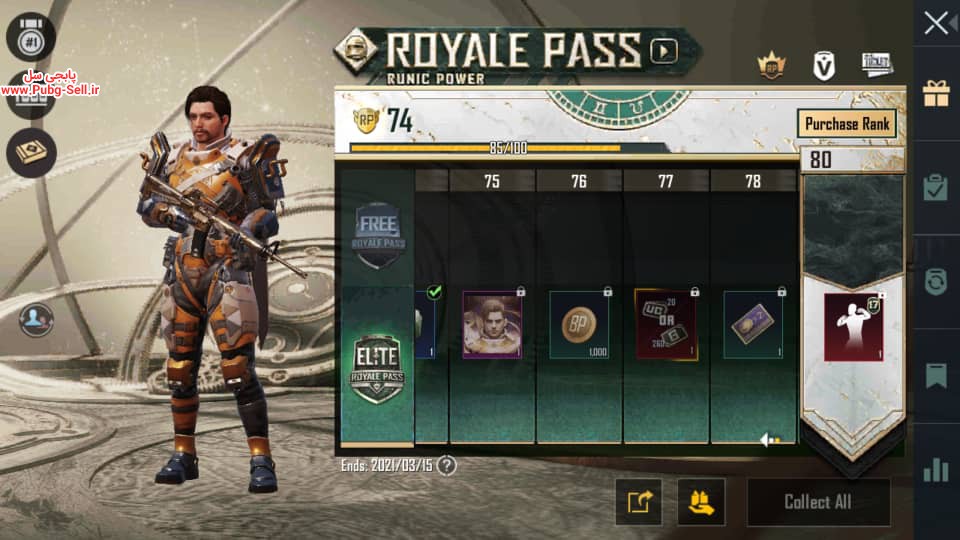Open the season end date help icon

tap(447, 466)
